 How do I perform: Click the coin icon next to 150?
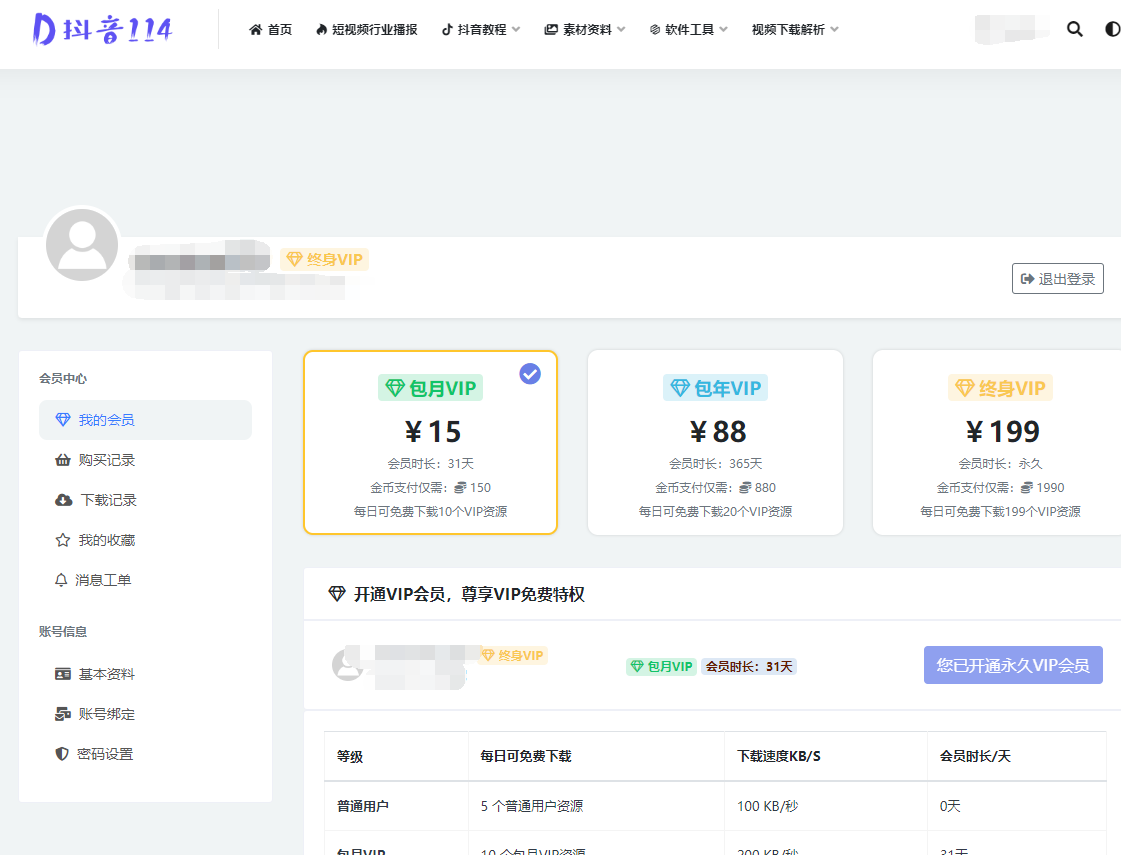460,488
